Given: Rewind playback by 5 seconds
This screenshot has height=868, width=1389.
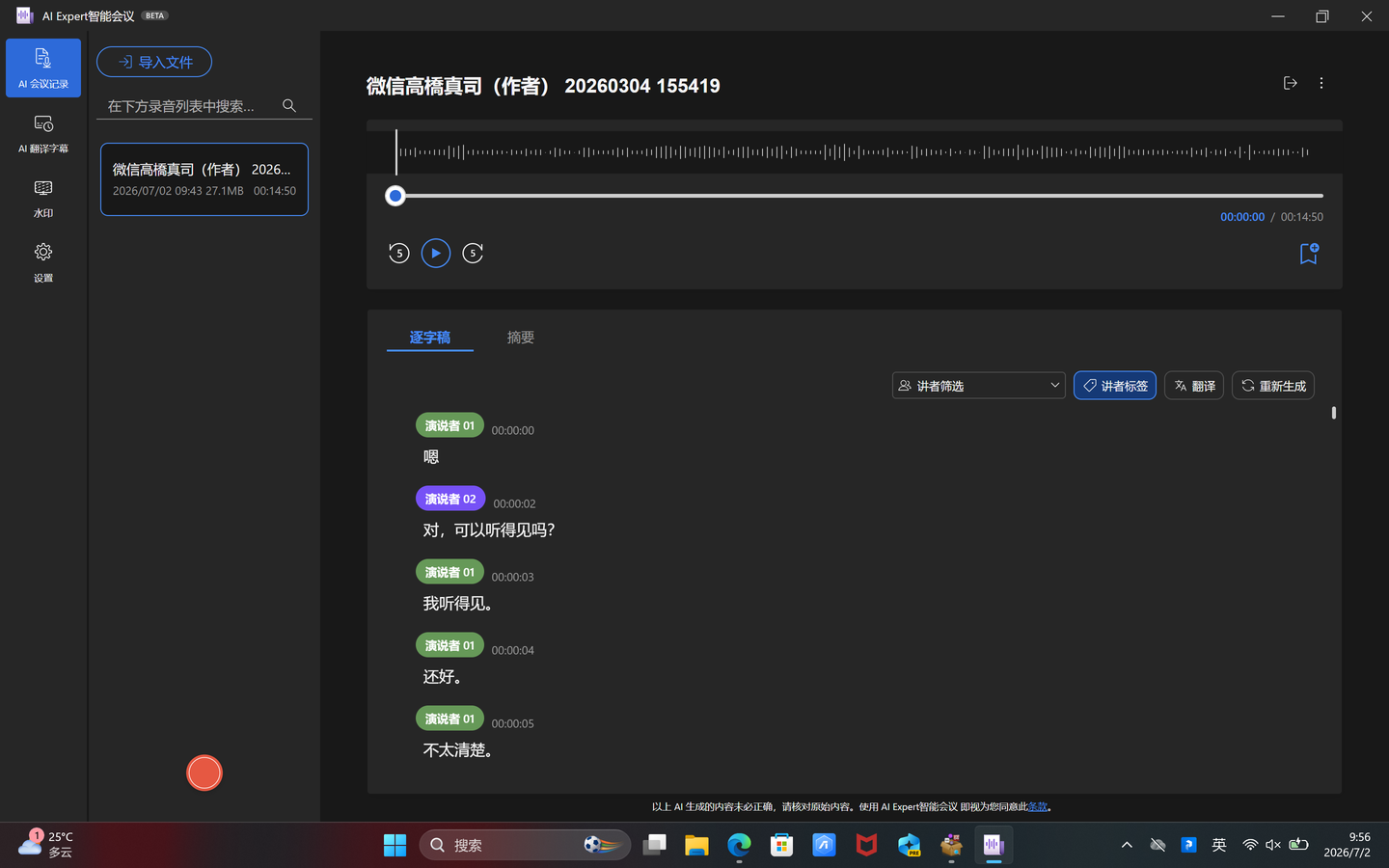Looking at the screenshot, I should 399,253.
